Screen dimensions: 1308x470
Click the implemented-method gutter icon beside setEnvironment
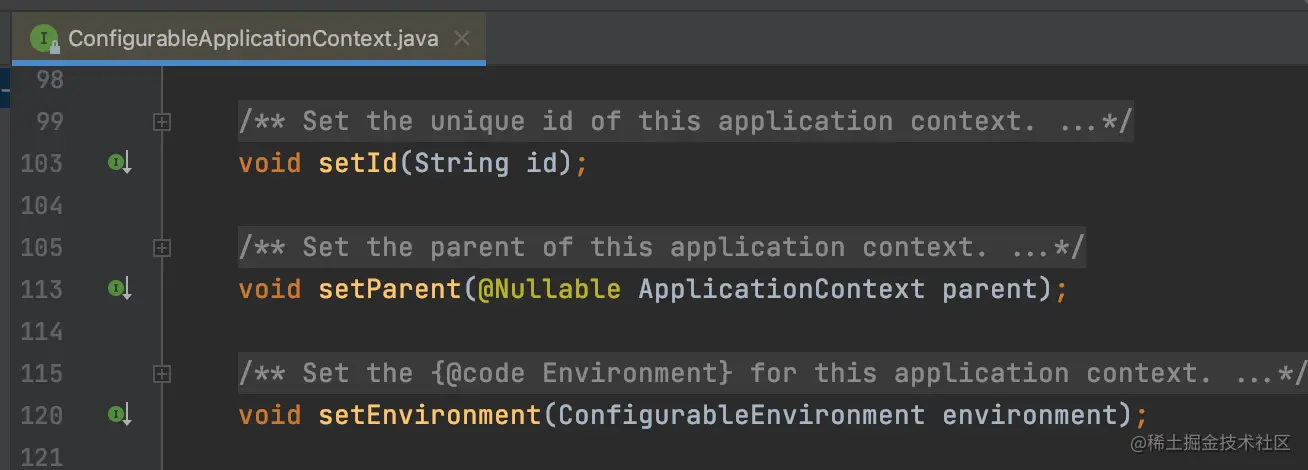tap(119, 414)
